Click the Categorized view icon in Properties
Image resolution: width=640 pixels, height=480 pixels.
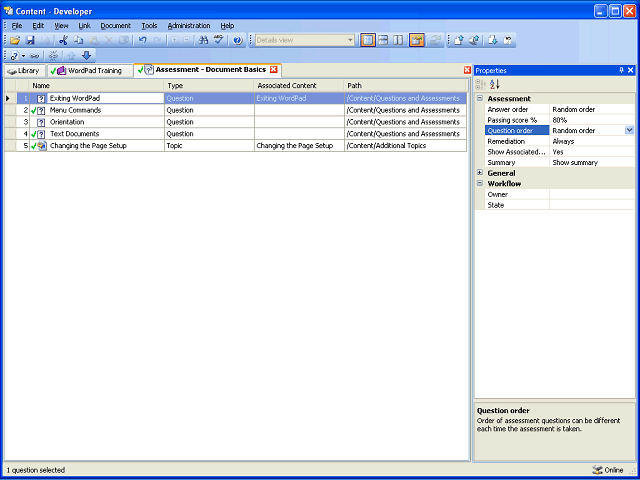click(480, 84)
